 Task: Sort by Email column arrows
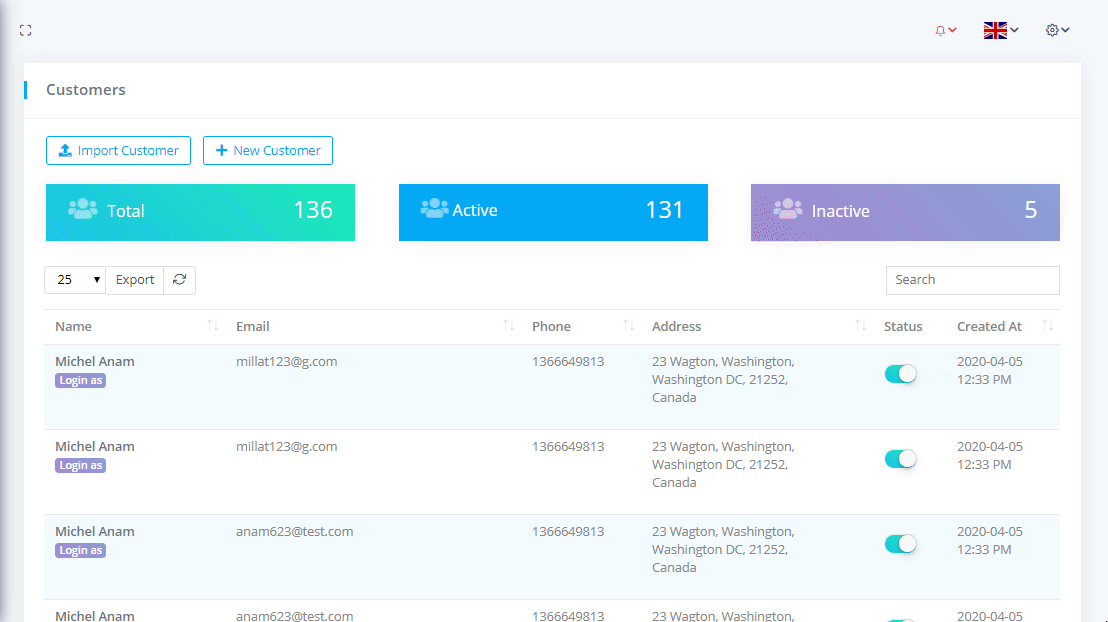coord(509,326)
